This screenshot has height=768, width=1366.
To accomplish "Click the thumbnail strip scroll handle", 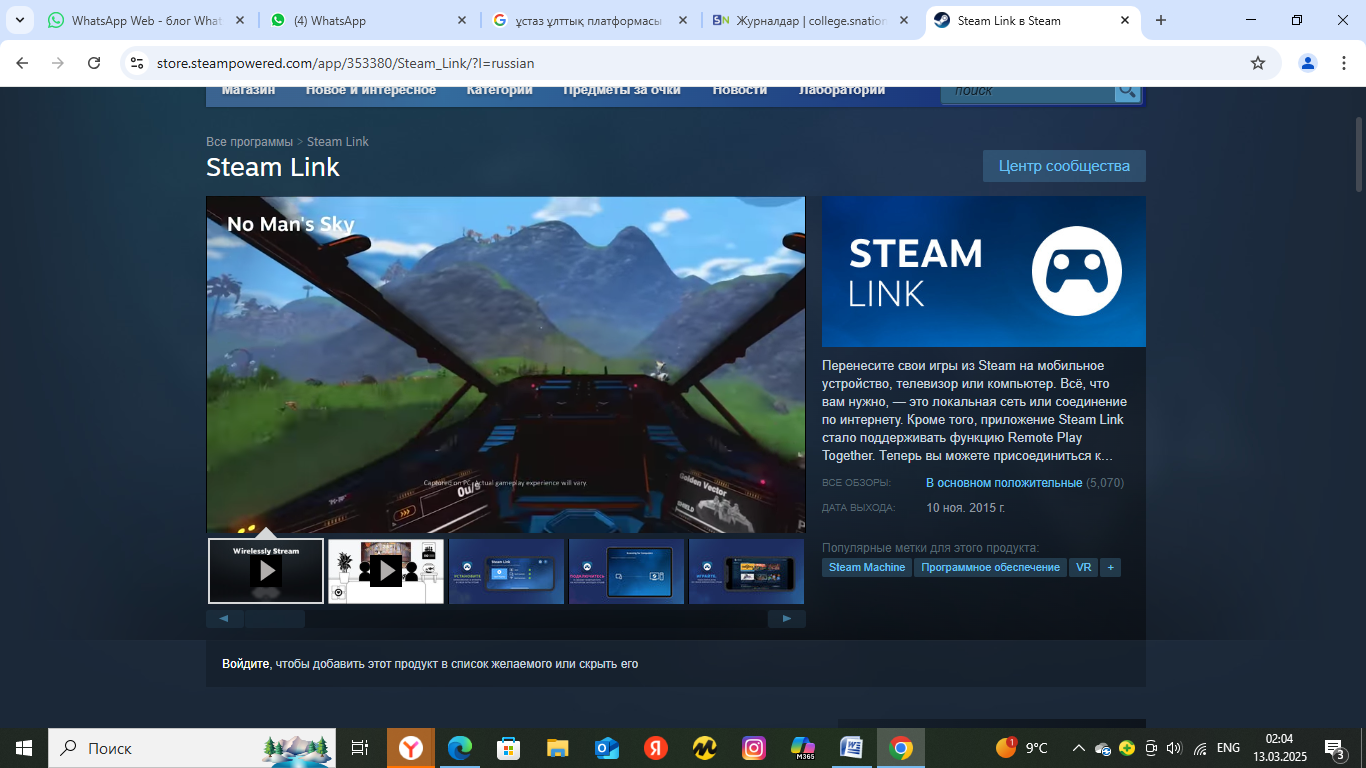I will pos(275,619).
